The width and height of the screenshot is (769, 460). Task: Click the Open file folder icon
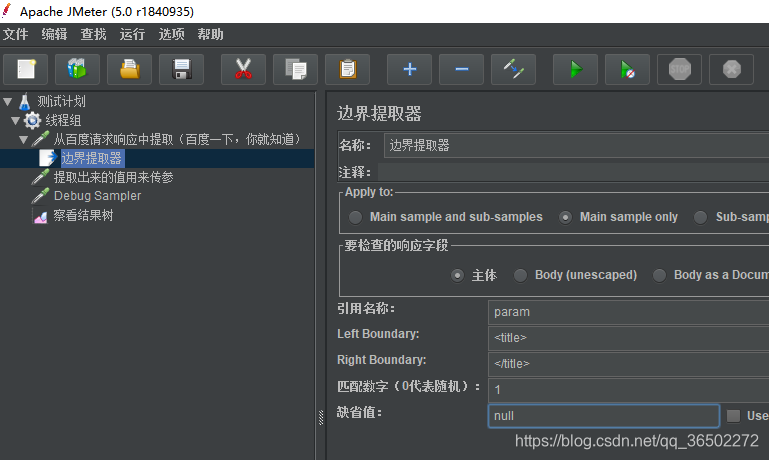[129, 69]
